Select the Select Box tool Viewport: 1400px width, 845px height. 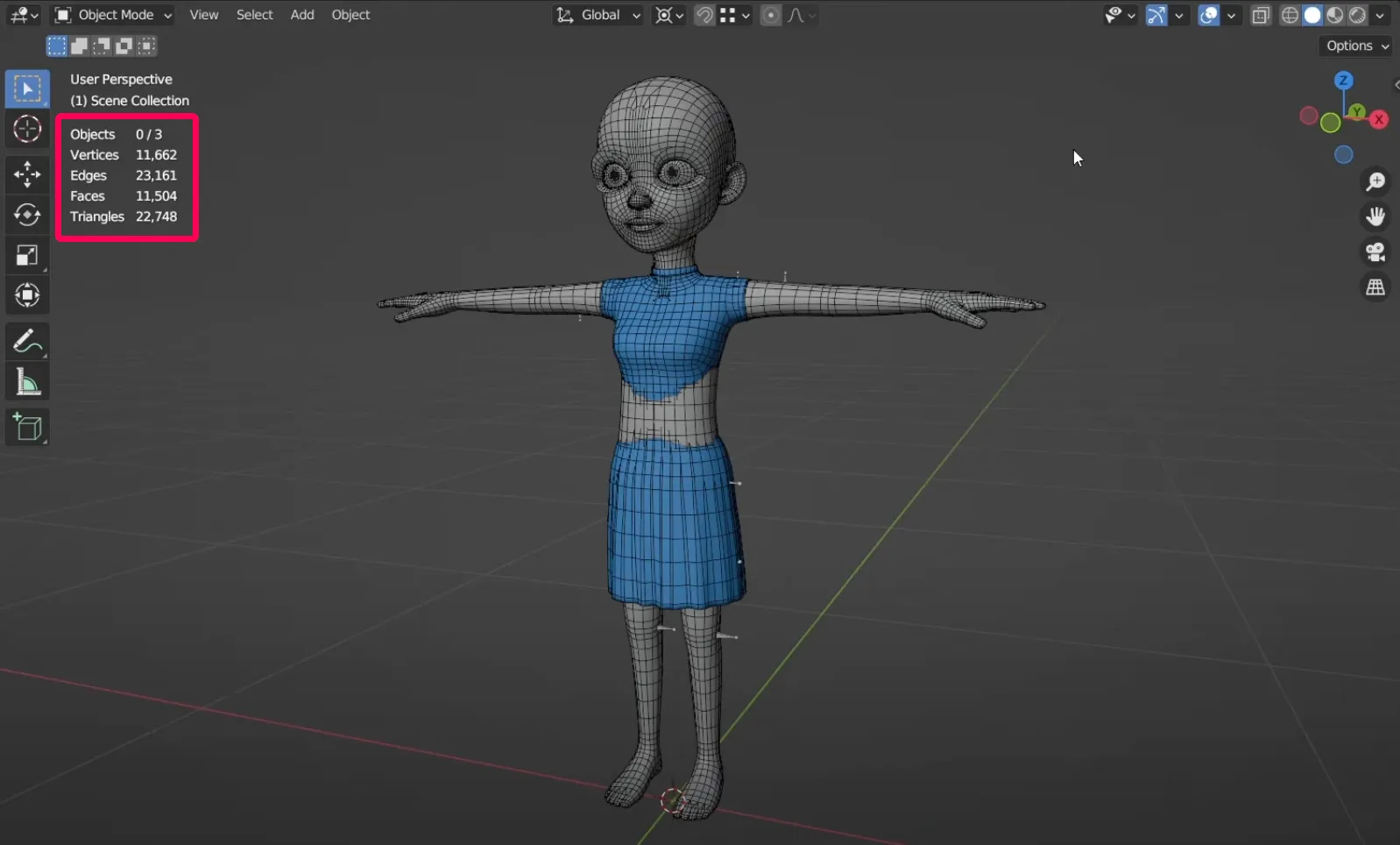27,89
